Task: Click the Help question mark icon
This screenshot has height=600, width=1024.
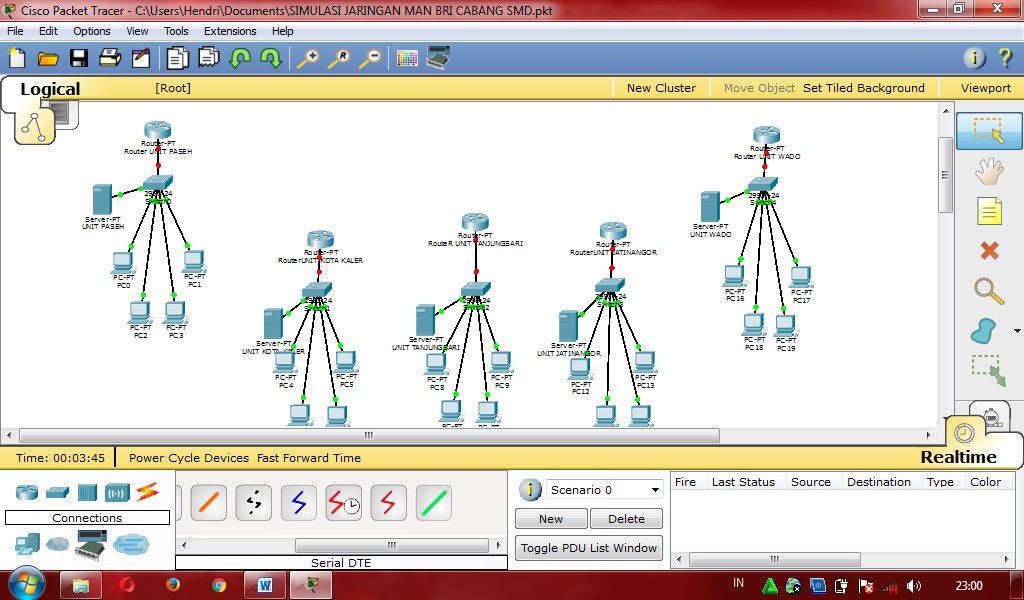Action: coord(1006,58)
